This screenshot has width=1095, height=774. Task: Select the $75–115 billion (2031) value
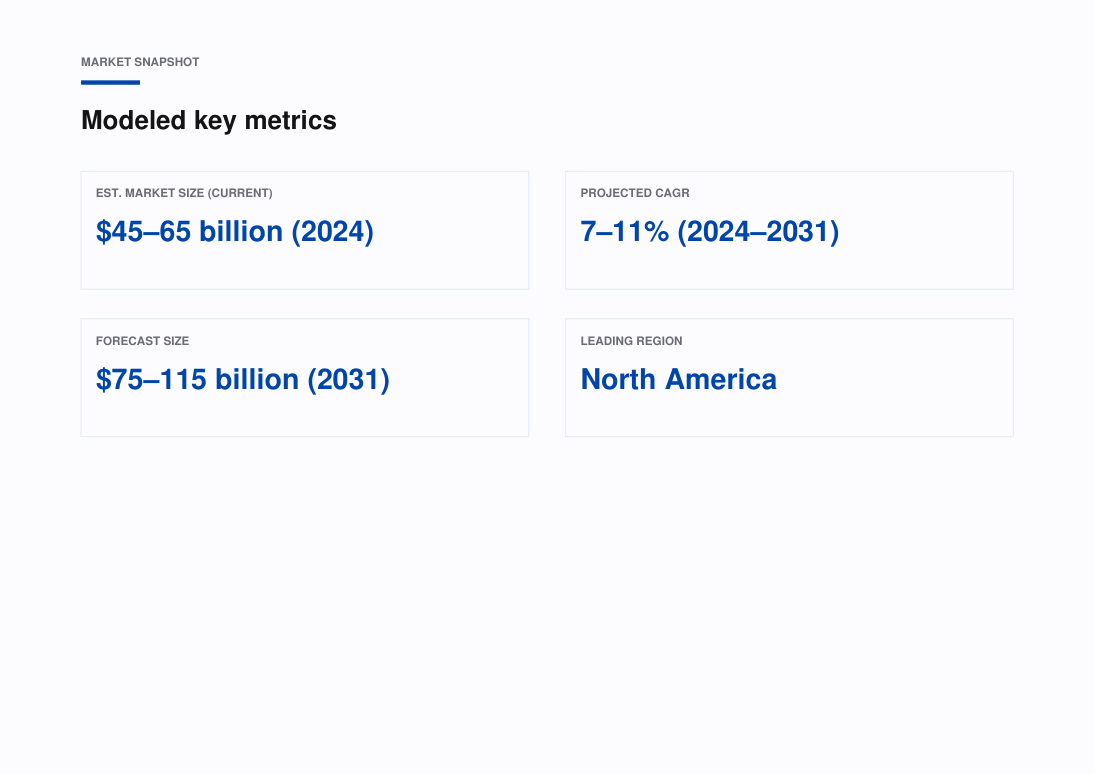tap(242, 380)
